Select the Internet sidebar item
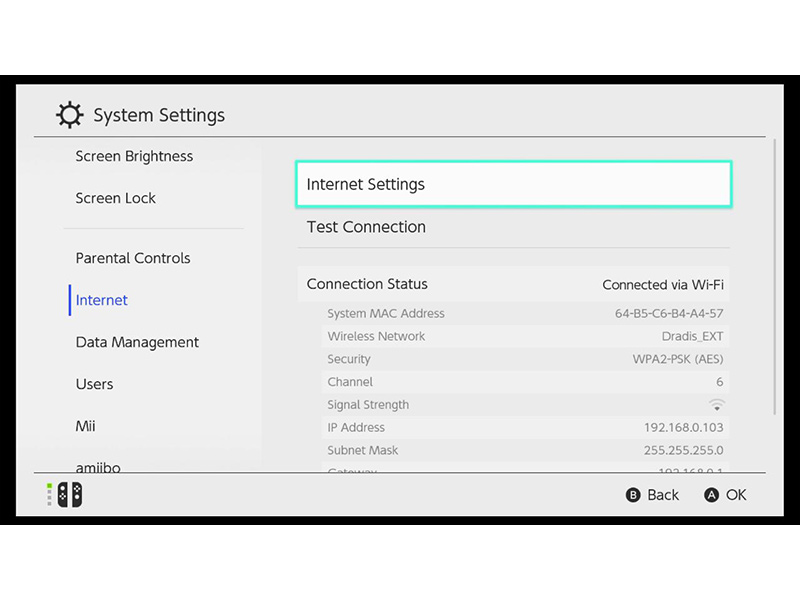 coord(102,300)
